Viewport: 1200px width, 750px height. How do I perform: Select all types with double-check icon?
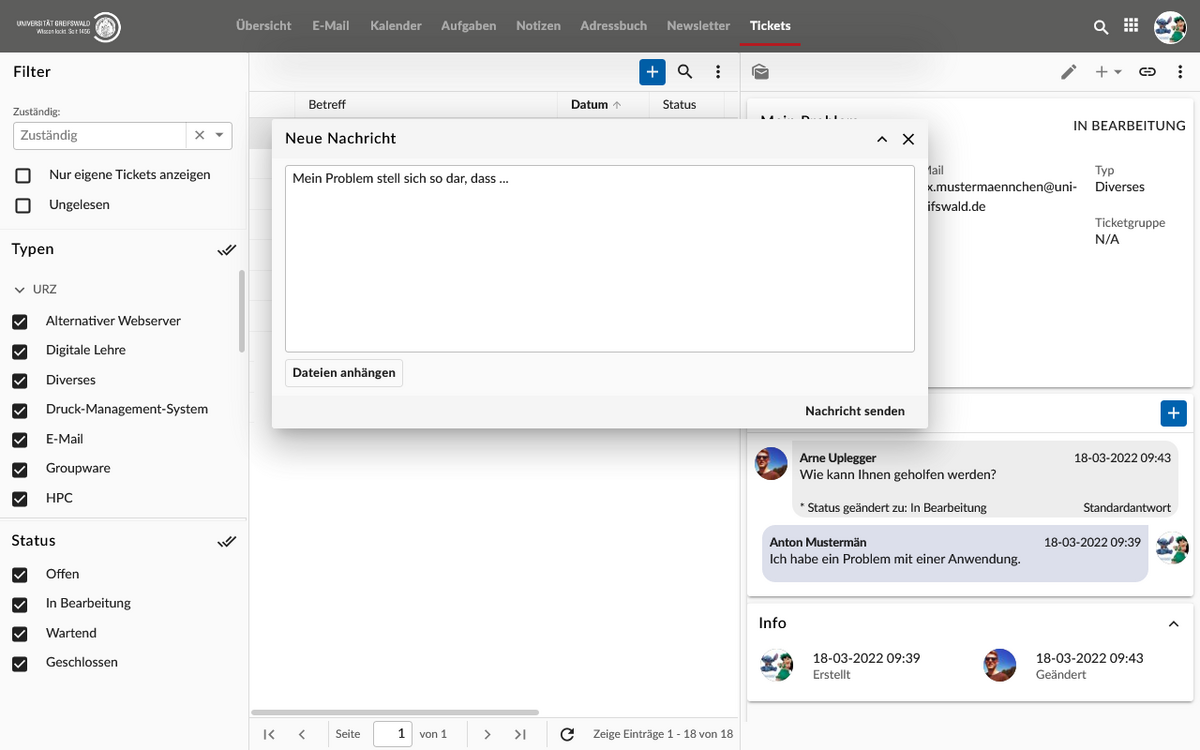[x=227, y=250]
